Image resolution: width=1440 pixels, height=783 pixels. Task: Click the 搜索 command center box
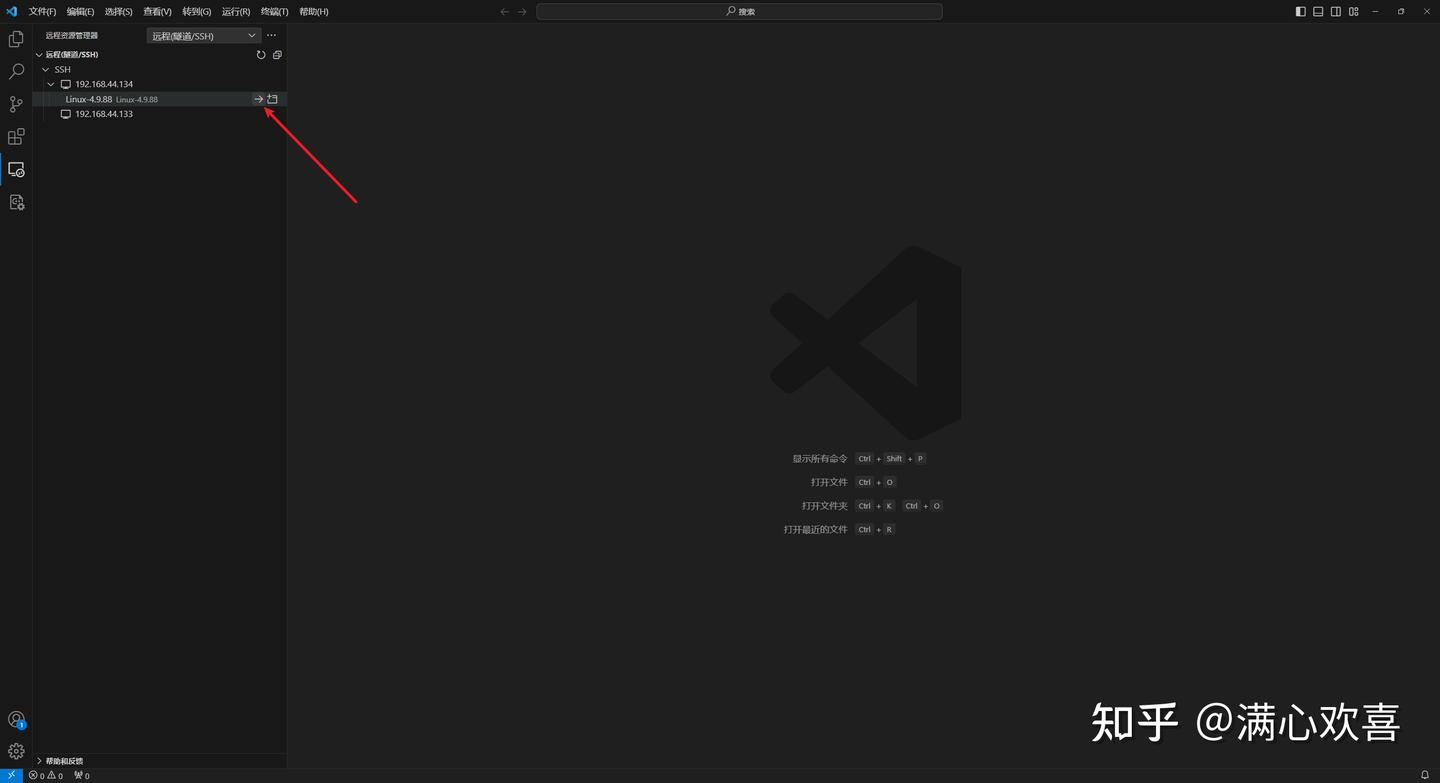(739, 12)
